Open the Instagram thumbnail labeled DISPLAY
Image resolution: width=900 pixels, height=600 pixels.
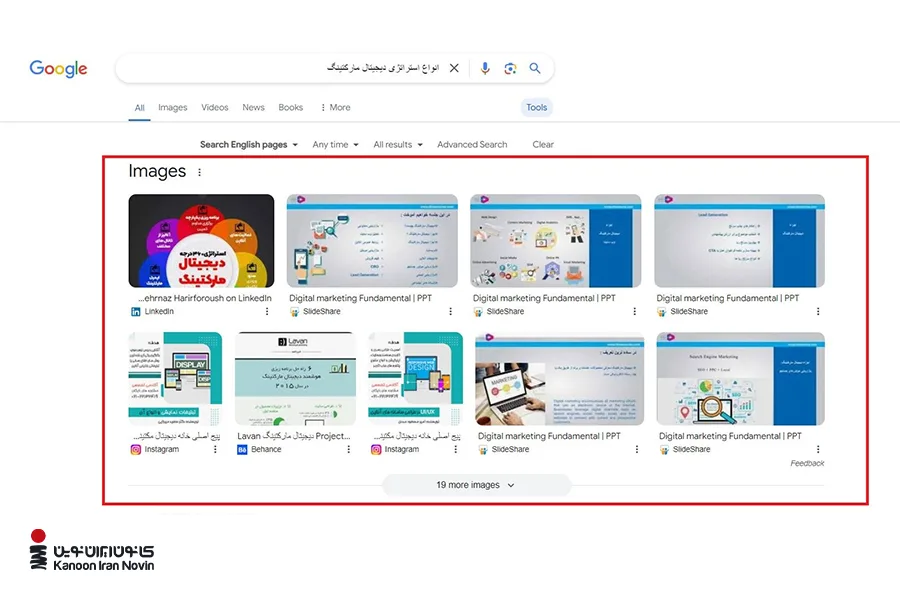pos(175,378)
